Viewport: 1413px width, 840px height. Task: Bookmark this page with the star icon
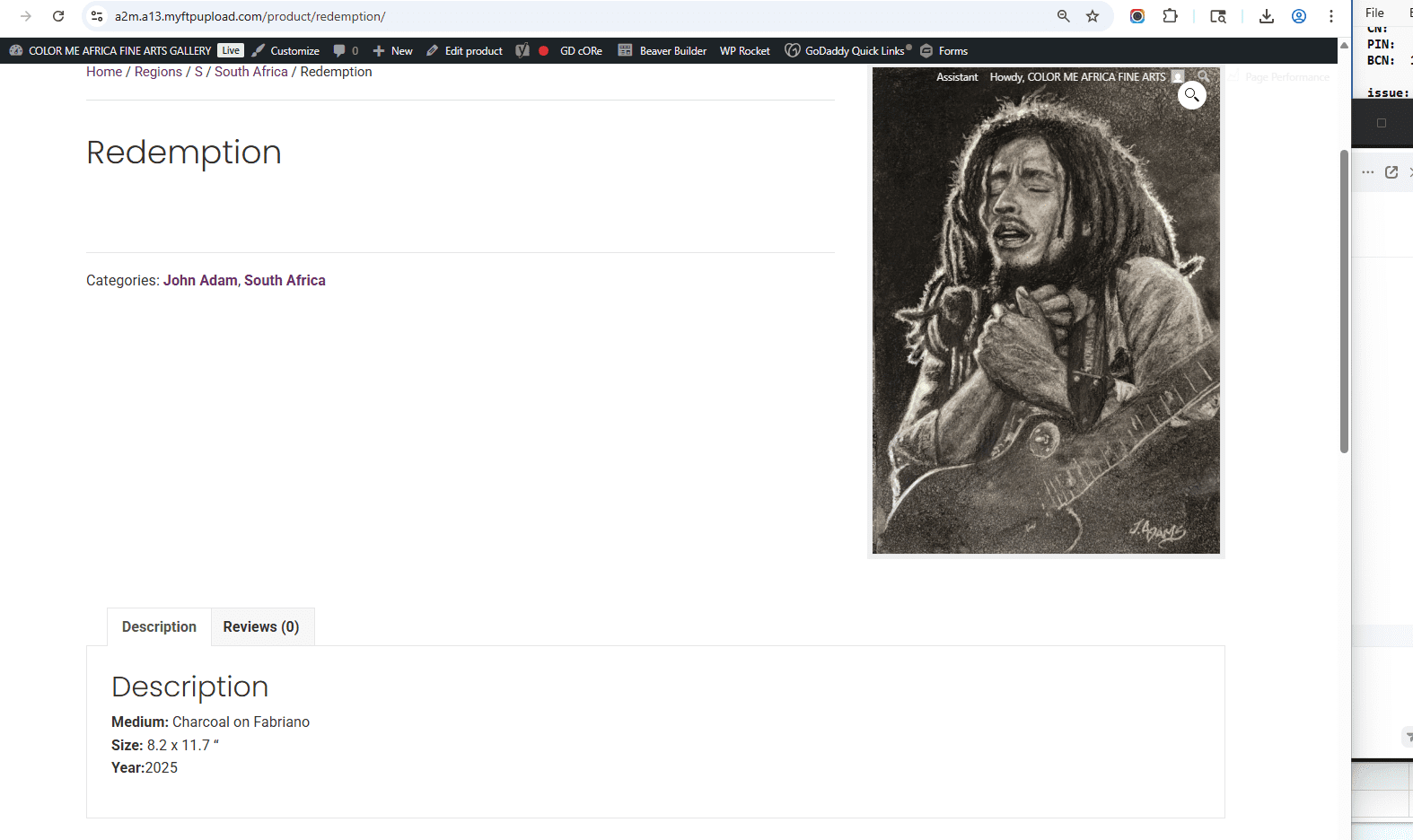[1093, 16]
